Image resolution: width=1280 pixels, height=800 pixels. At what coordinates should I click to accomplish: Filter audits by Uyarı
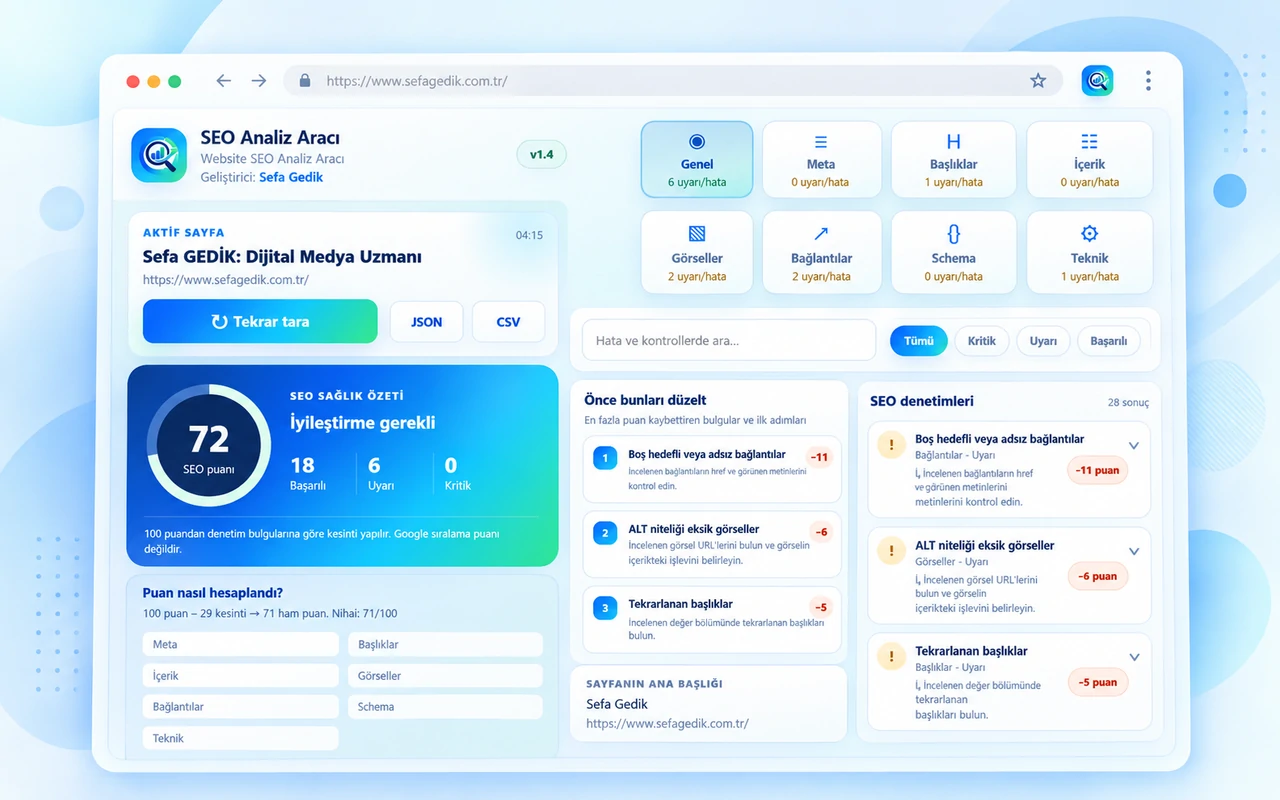click(x=1043, y=341)
